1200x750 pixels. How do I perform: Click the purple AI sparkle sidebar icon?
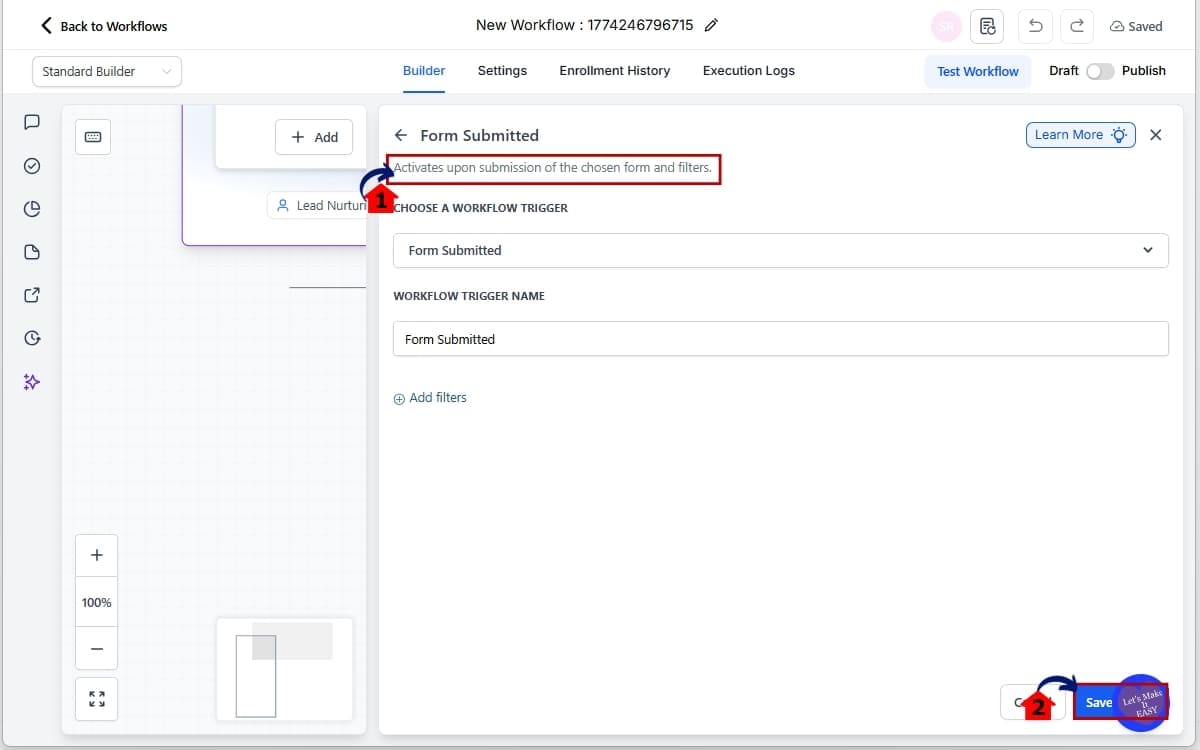[x=31, y=381]
